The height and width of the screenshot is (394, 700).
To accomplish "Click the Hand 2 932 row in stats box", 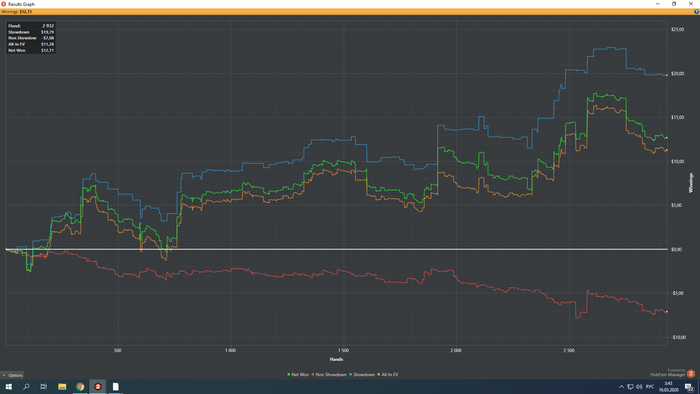I will (31, 26).
